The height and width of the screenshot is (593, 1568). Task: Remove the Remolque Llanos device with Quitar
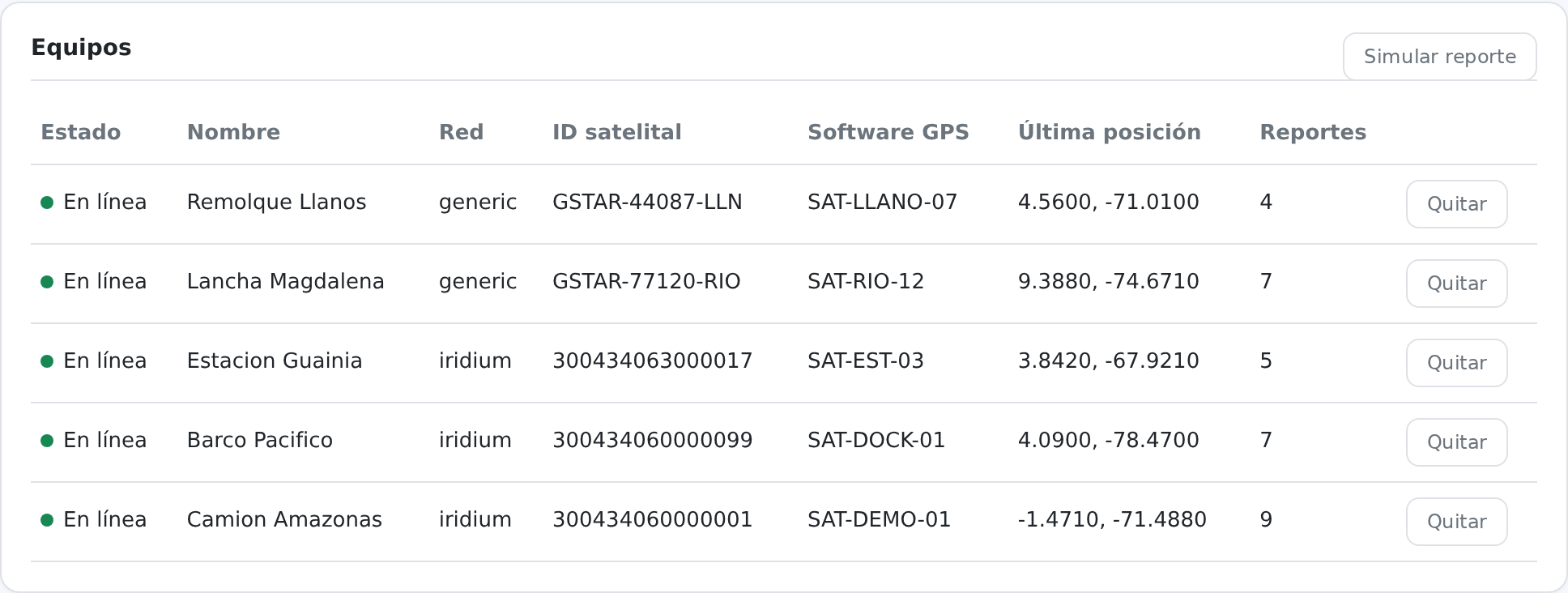click(1456, 204)
